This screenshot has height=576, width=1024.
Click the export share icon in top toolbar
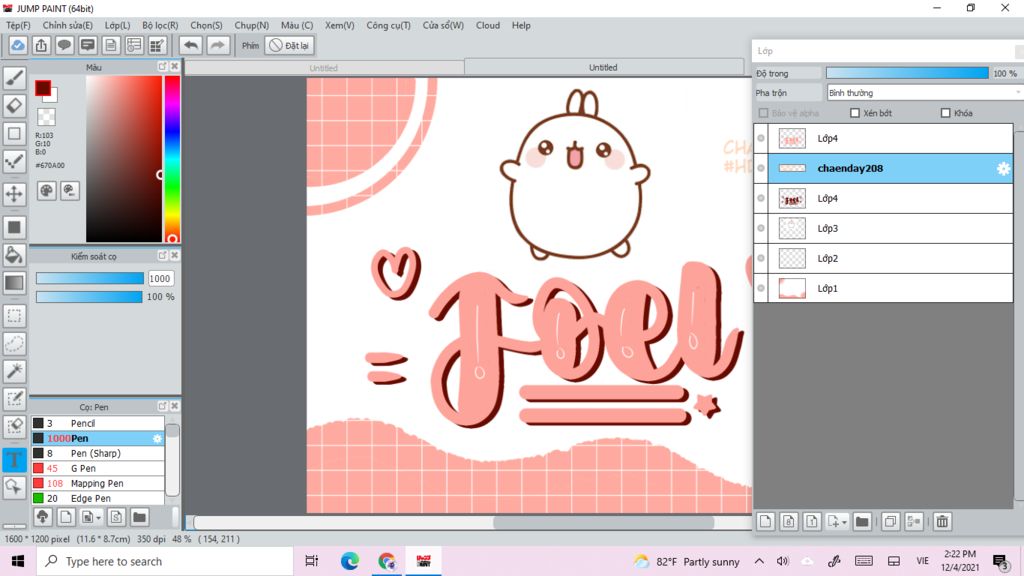pos(41,45)
